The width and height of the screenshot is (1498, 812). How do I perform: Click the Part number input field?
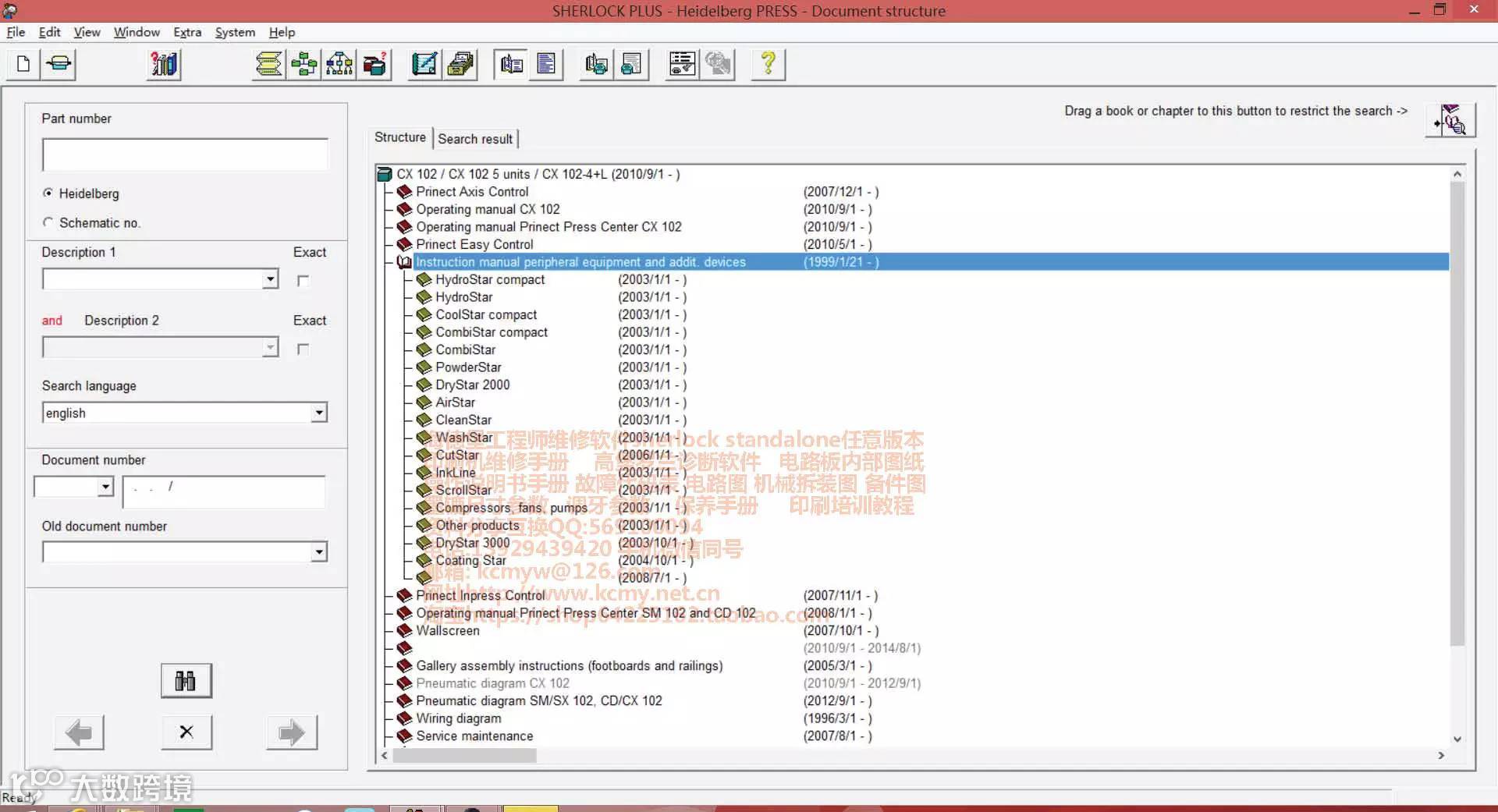click(x=185, y=154)
